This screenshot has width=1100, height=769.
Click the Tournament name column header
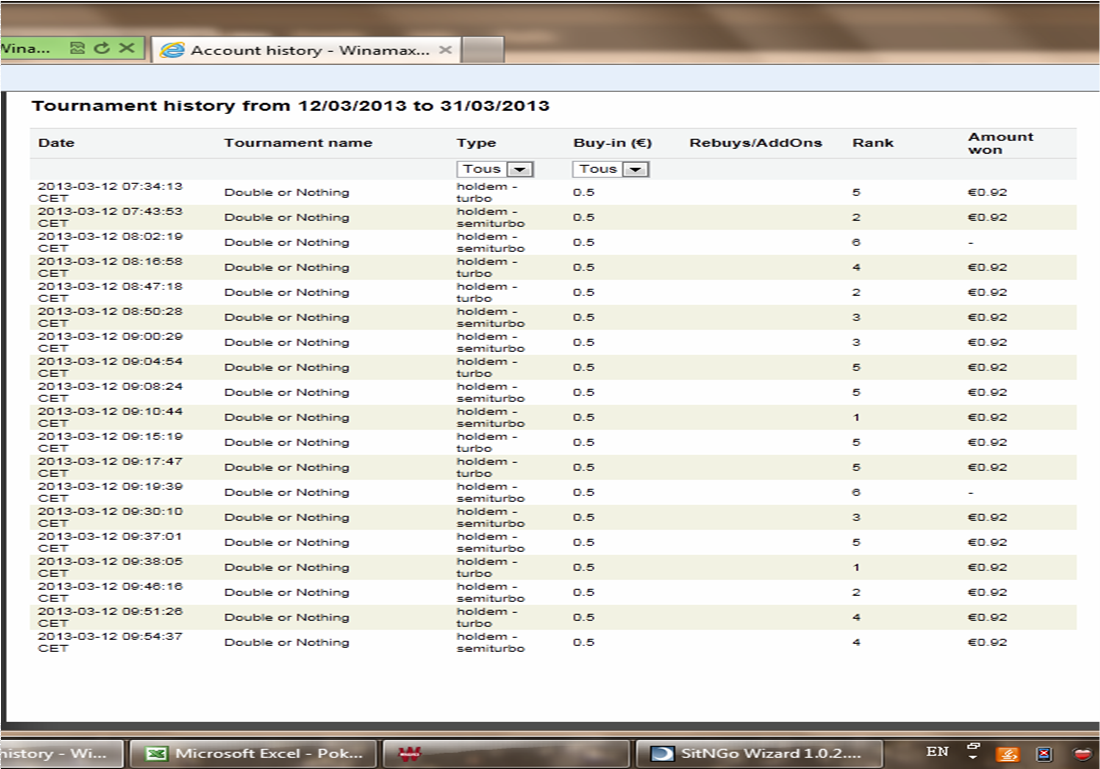[x=298, y=143]
